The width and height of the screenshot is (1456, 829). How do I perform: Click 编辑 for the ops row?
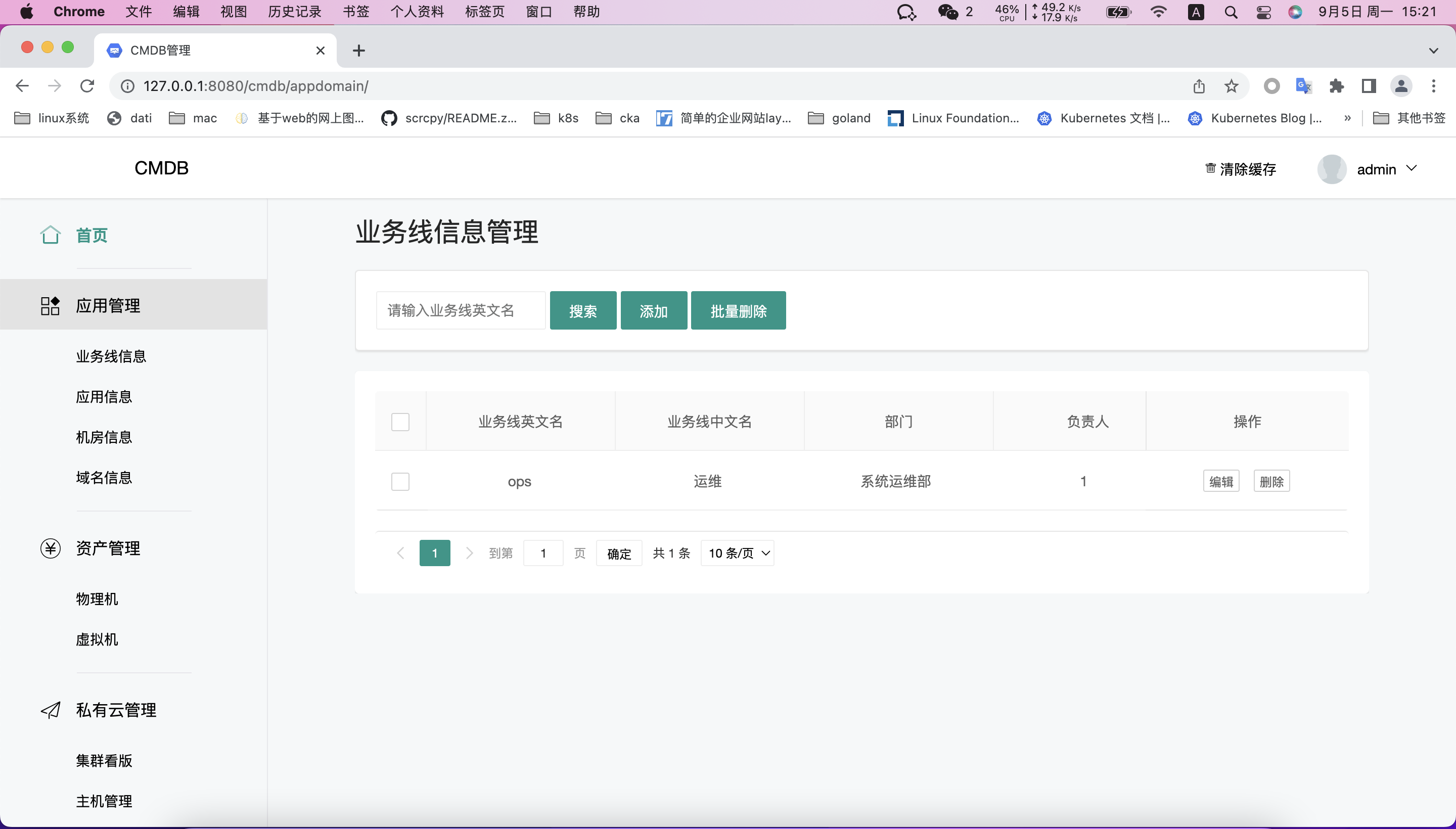click(1221, 481)
